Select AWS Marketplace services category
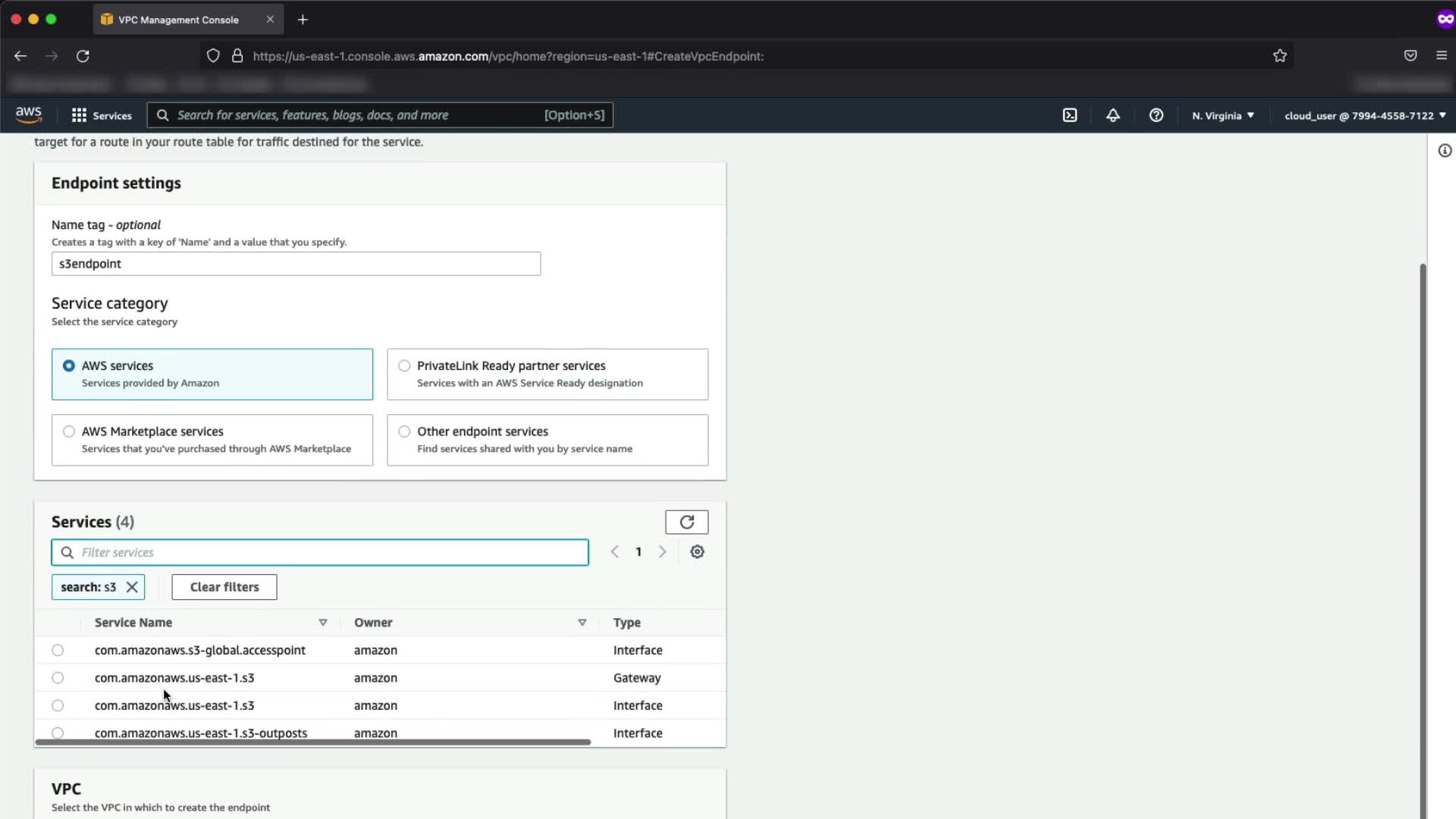This screenshot has width=1456, height=819. [69, 431]
